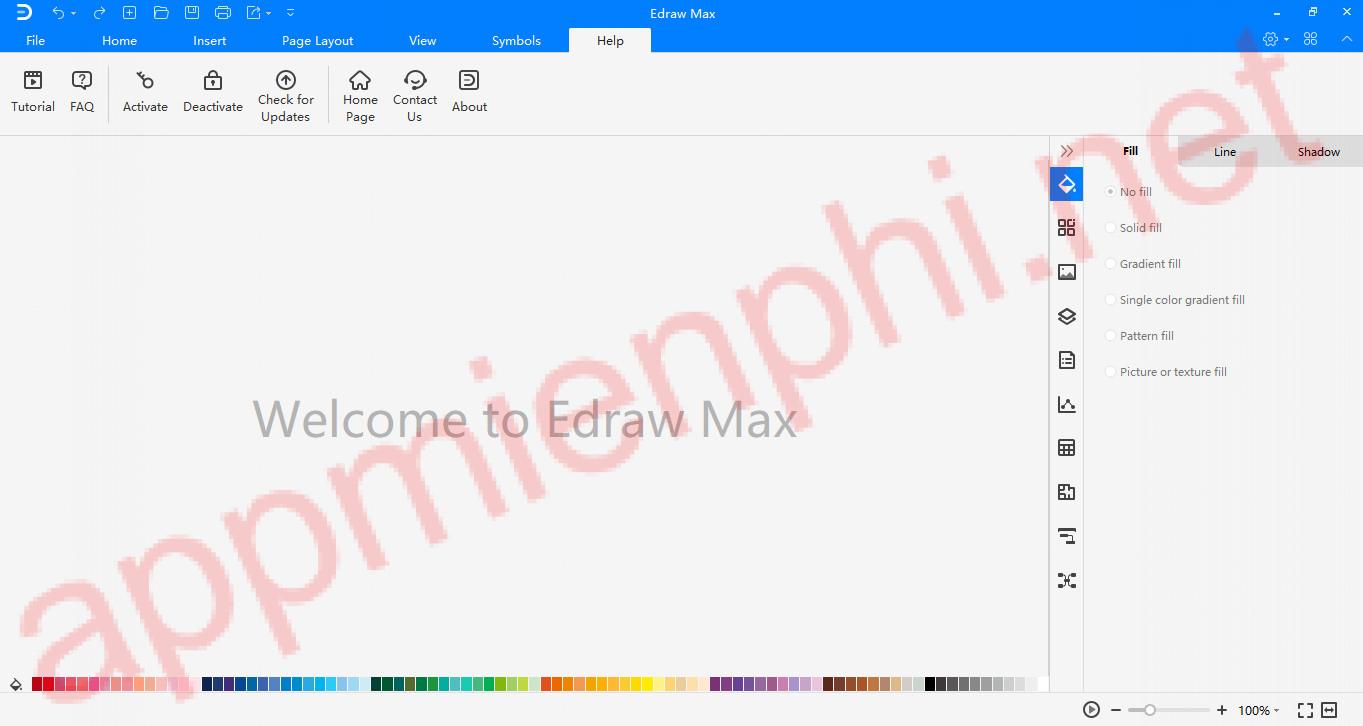Click the fill bucket icon beside color palette

click(16, 685)
